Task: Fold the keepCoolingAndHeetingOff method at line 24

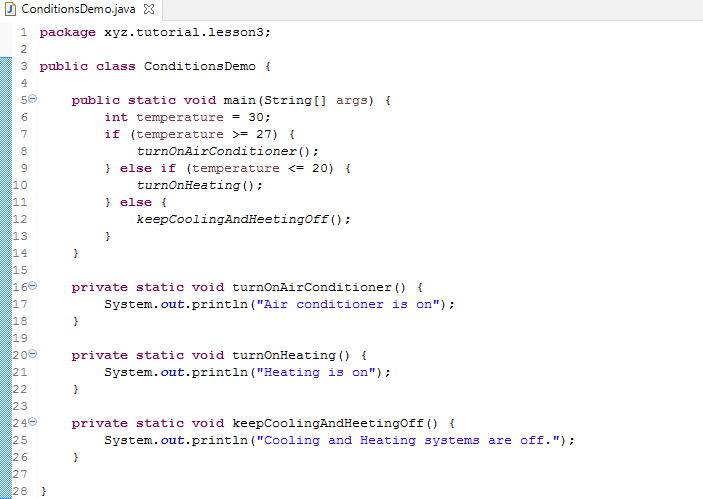Action: 32,423
